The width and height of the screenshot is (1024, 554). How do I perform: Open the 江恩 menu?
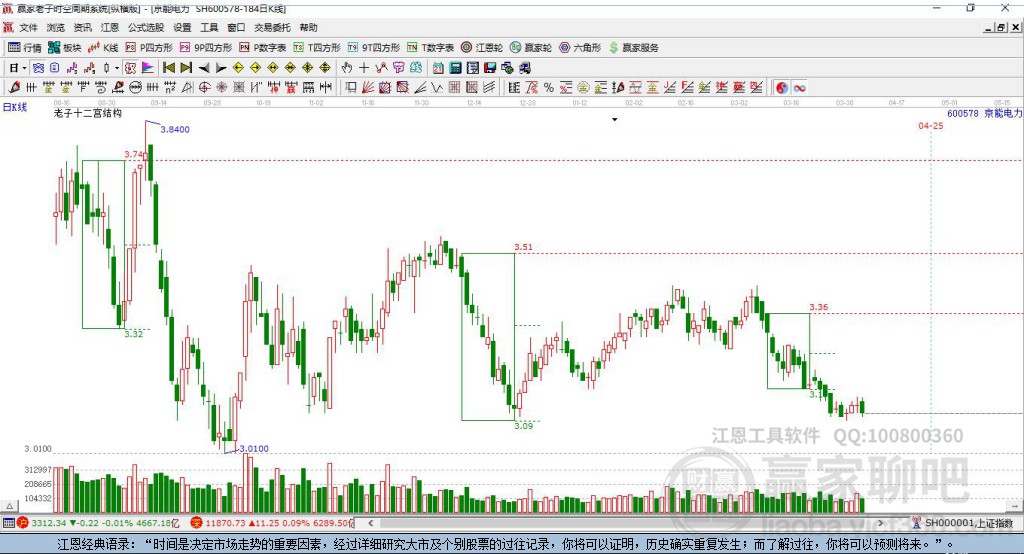[110, 27]
